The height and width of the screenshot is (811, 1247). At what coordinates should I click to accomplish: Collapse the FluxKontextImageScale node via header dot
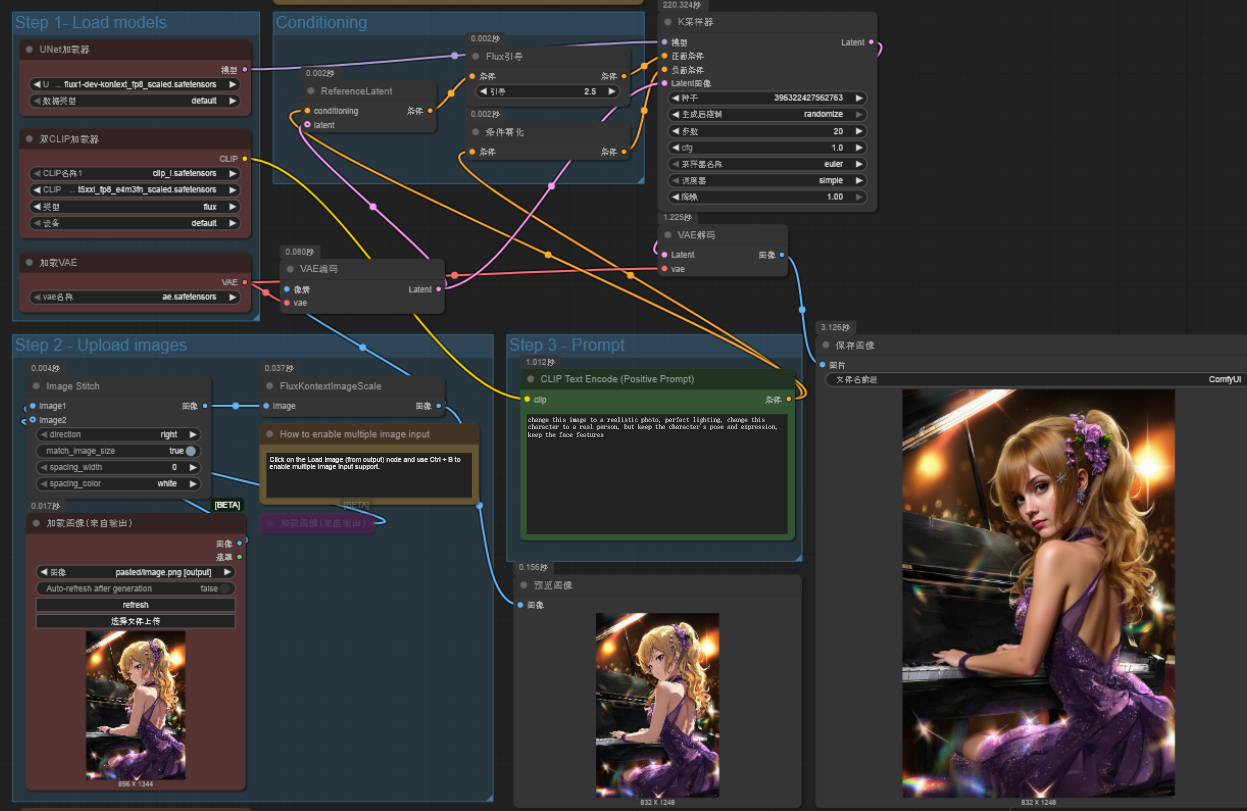(270, 386)
